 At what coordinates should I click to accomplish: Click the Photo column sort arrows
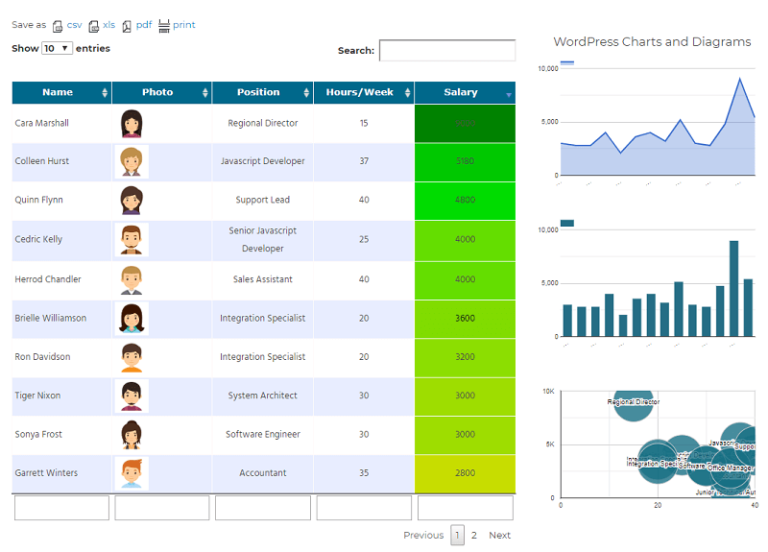coord(205,93)
